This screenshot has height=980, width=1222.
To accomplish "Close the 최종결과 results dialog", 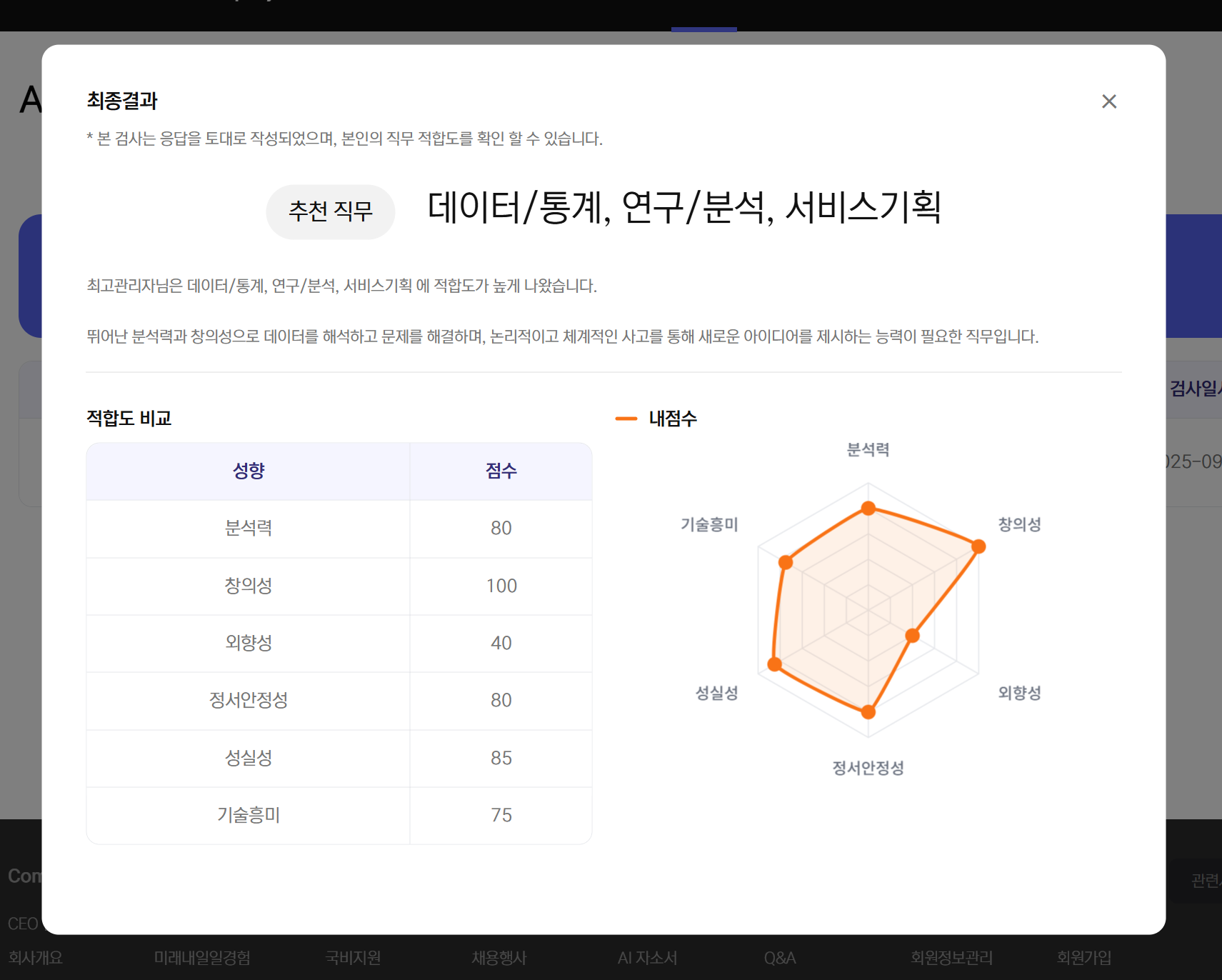I will tap(1108, 101).
